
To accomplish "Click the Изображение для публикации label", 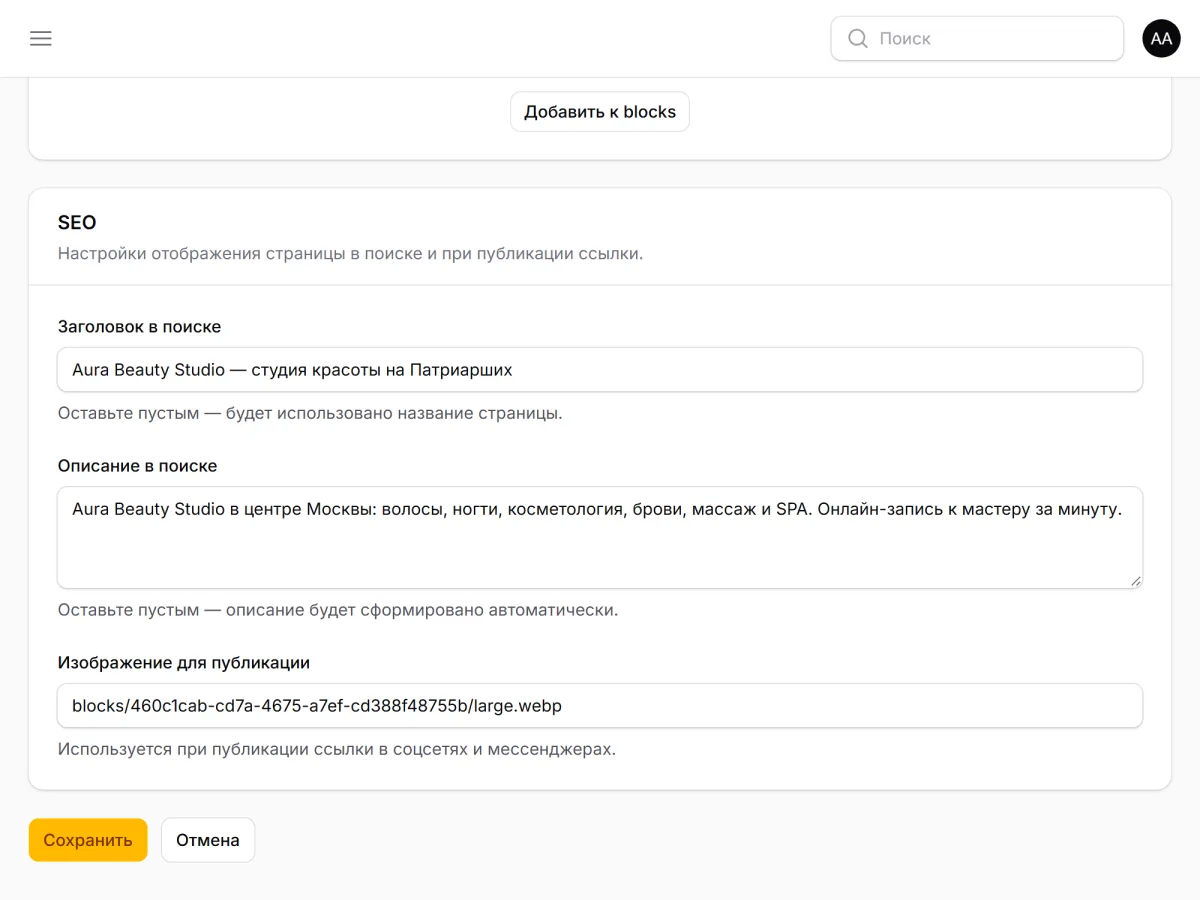I will click(184, 662).
